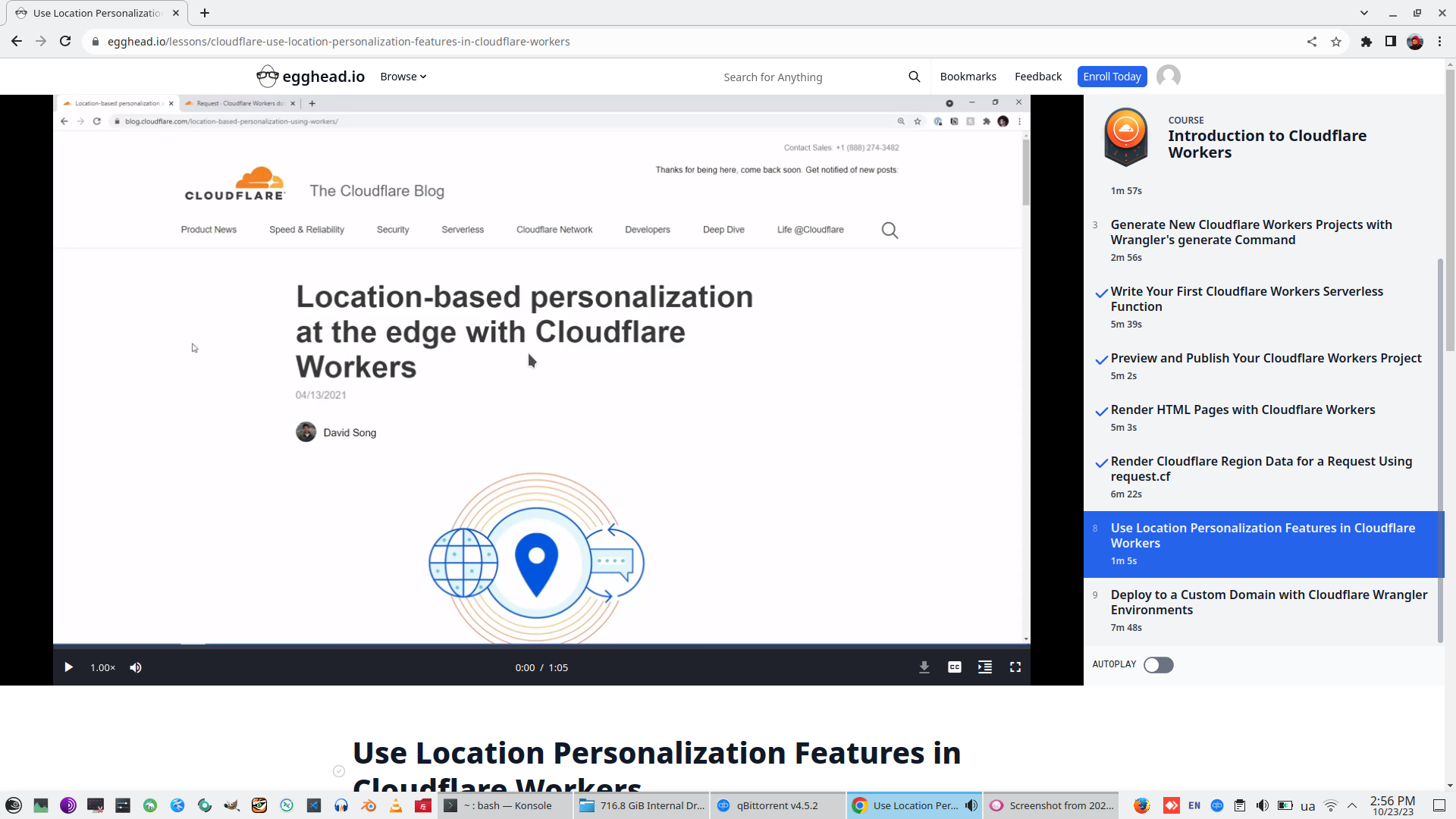Open the Chrome tab search chevron
This screenshot has height=819, width=1456.
point(1363,13)
